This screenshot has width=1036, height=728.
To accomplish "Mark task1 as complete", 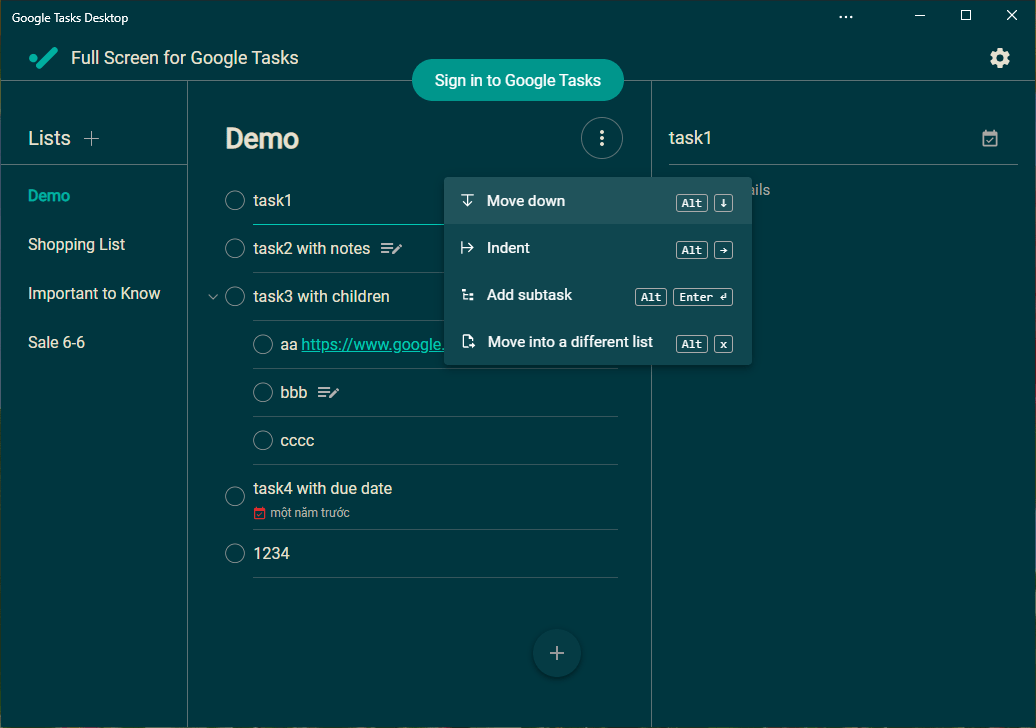I will [235, 200].
